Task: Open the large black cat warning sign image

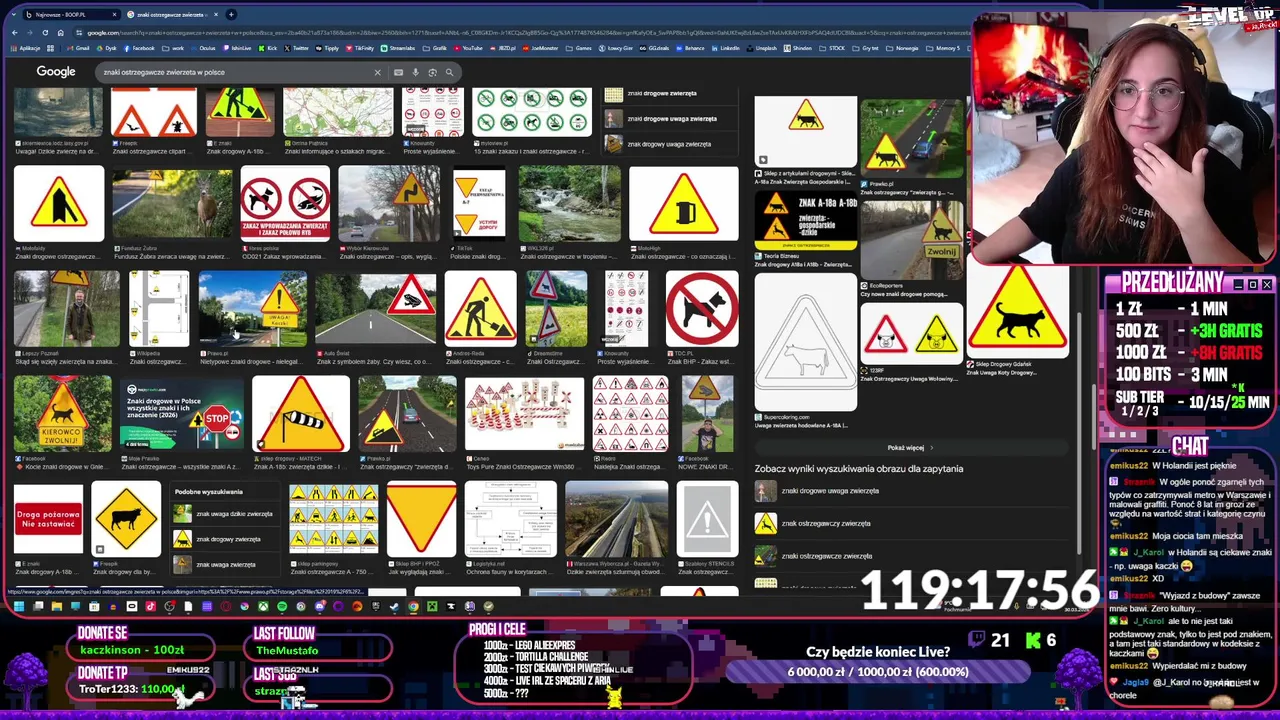Action: tap(1018, 312)
